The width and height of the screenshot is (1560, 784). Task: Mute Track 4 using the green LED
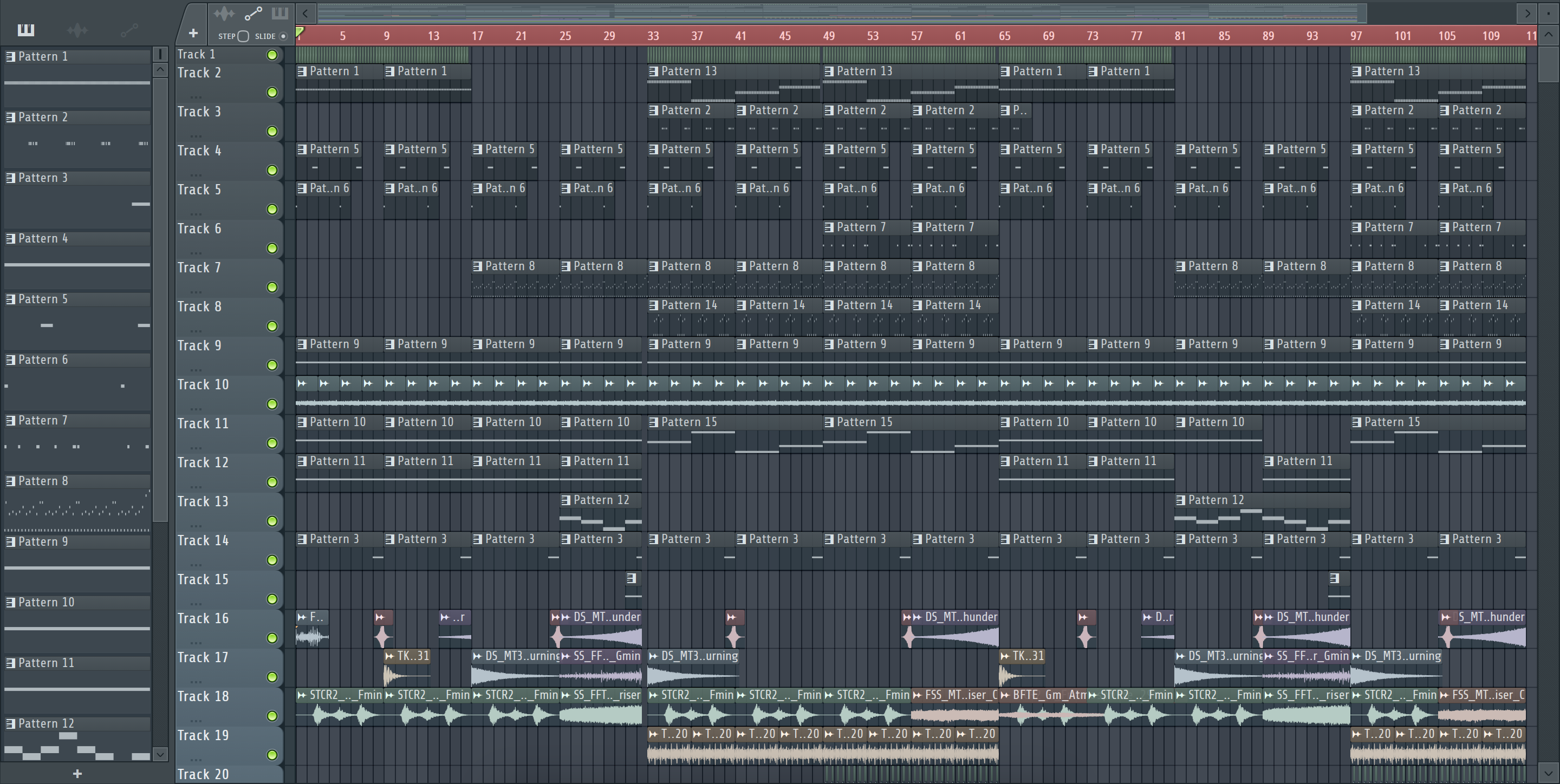coord(272,170)
